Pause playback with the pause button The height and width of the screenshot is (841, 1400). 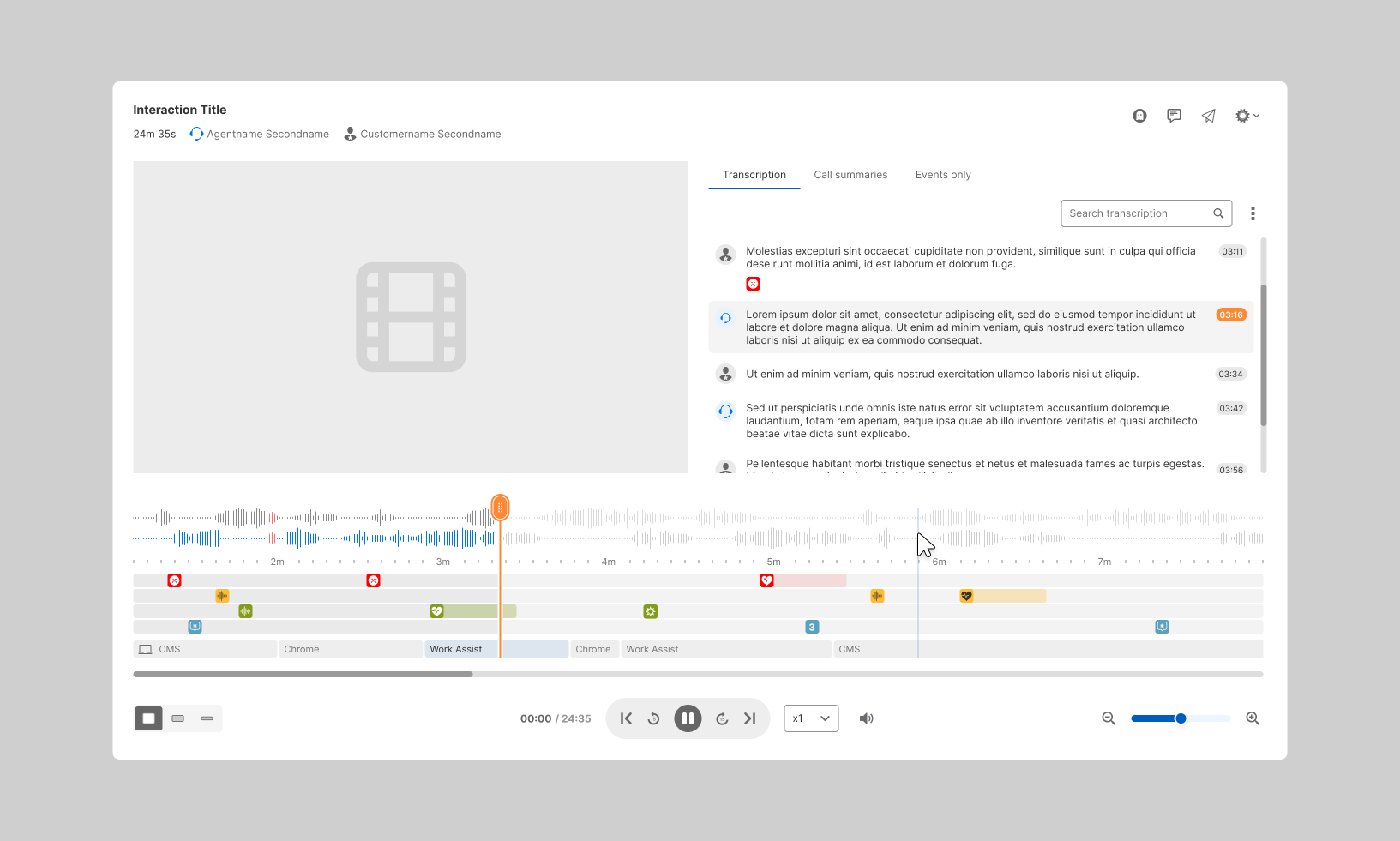click(688, 718)
